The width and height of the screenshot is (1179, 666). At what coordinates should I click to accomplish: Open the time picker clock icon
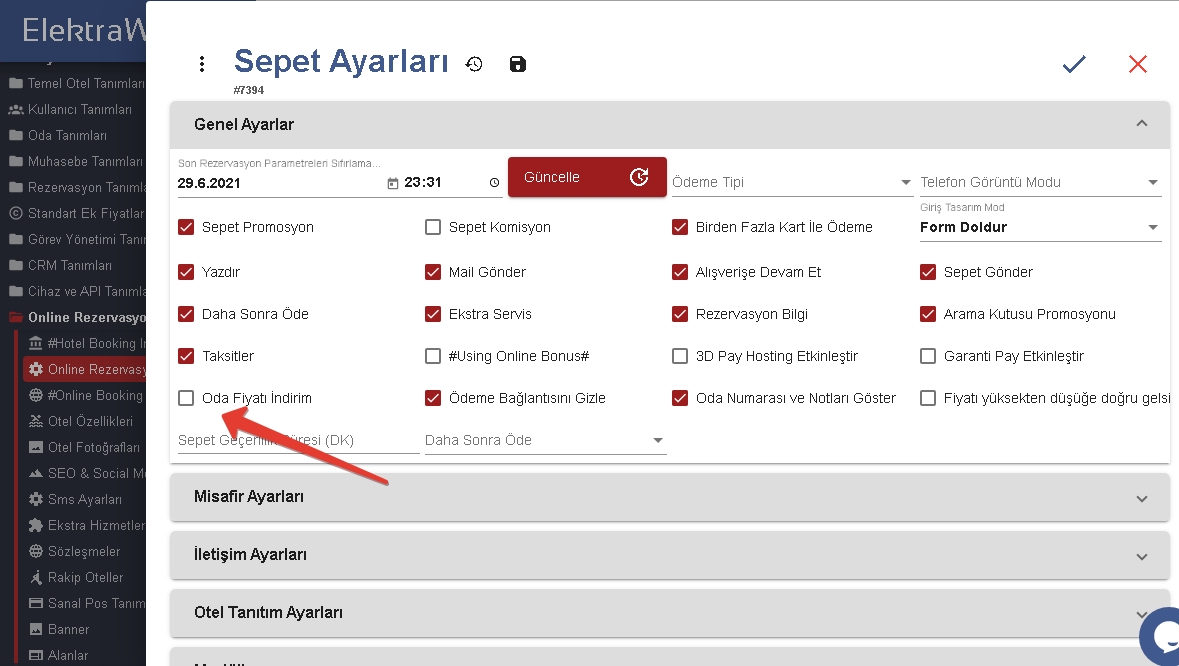(x=495, y=183)
